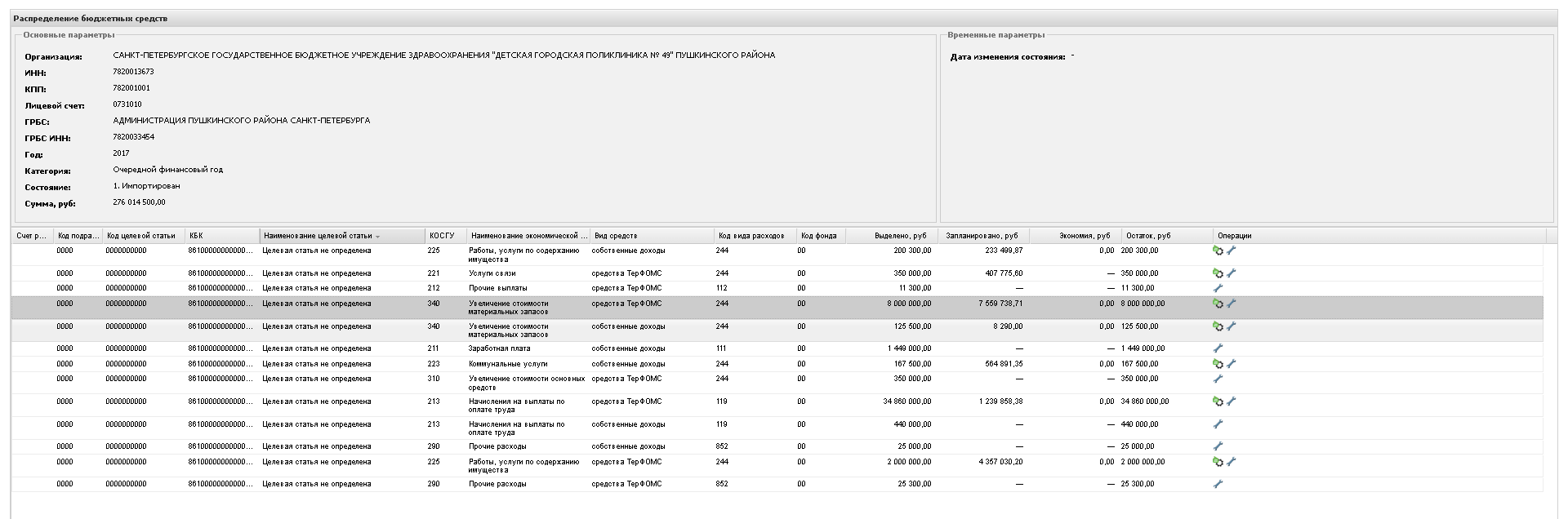Image resolution: width=1568 pixels, height=519 pixels.
Task: Click the Код вида расходов column header
Action: coord(755,236)
